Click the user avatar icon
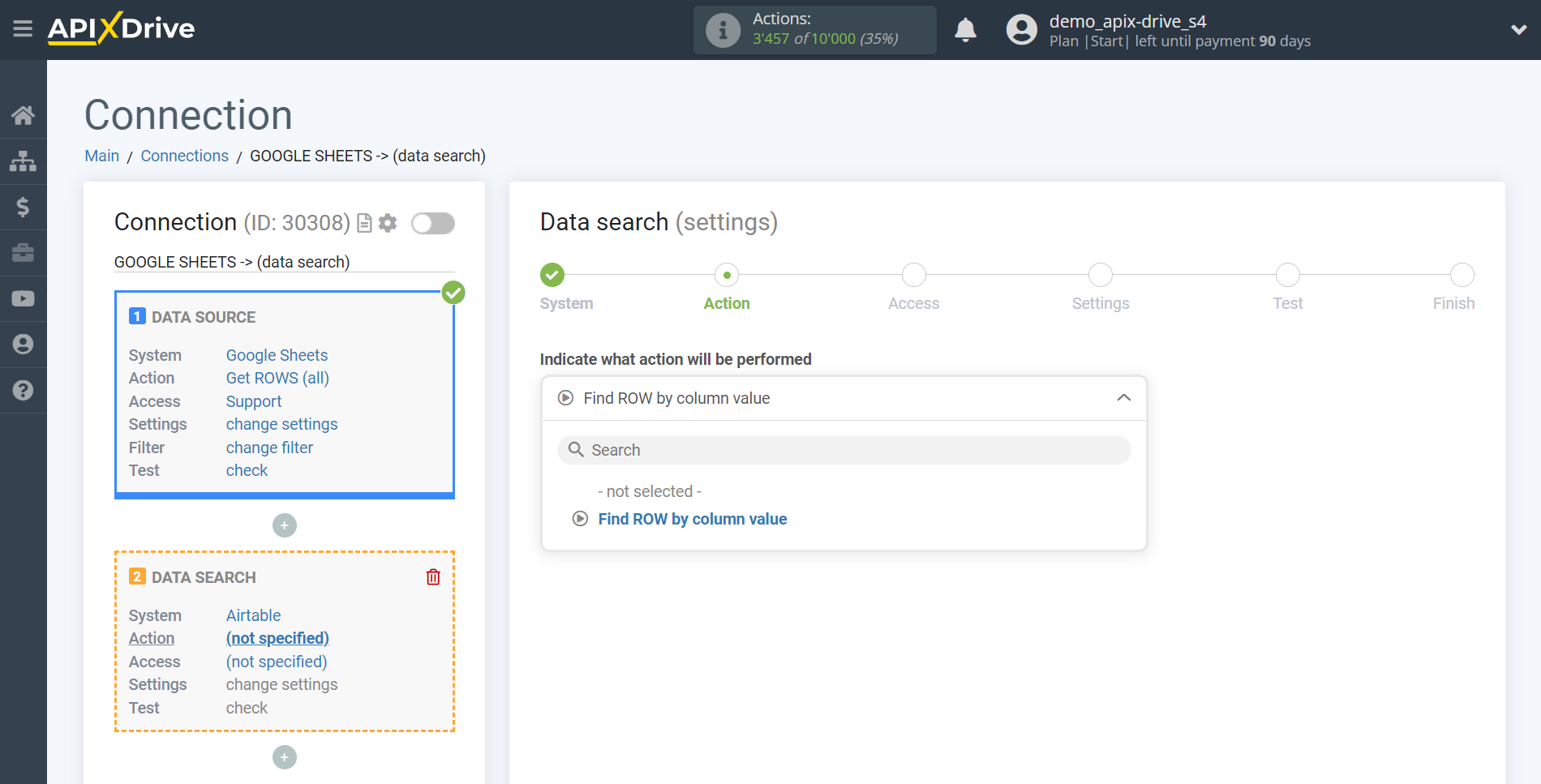 coord(1022,30)
